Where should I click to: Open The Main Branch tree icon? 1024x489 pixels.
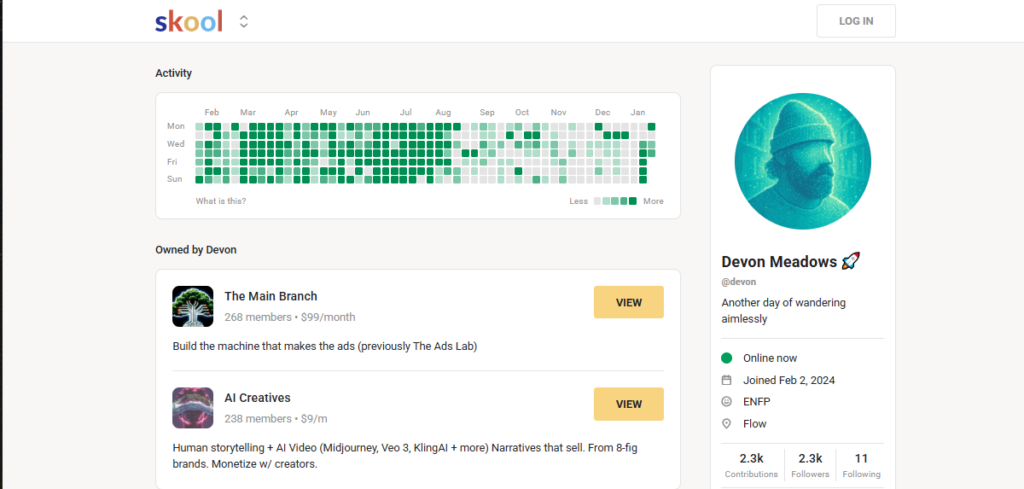tap(193, 306)
